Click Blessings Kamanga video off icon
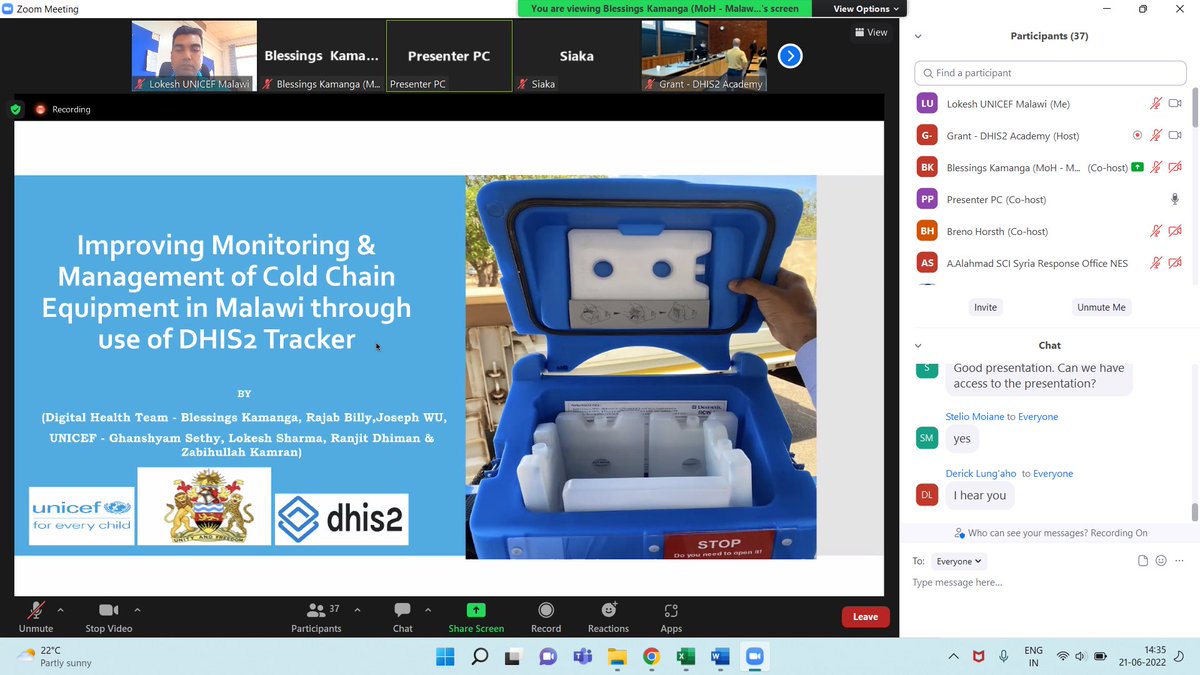This screenshot has height=675, width=1200. click(x=1175, y=168)
